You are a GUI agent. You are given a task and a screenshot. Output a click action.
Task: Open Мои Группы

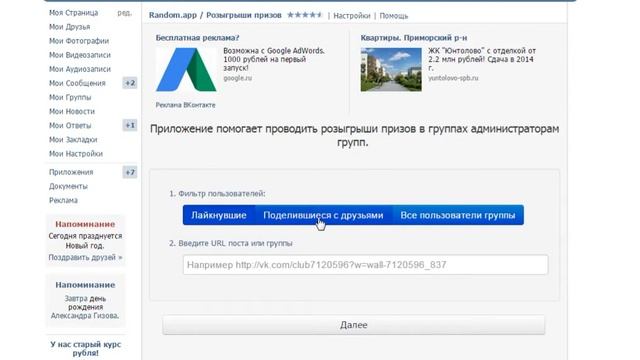coord(70,97)
